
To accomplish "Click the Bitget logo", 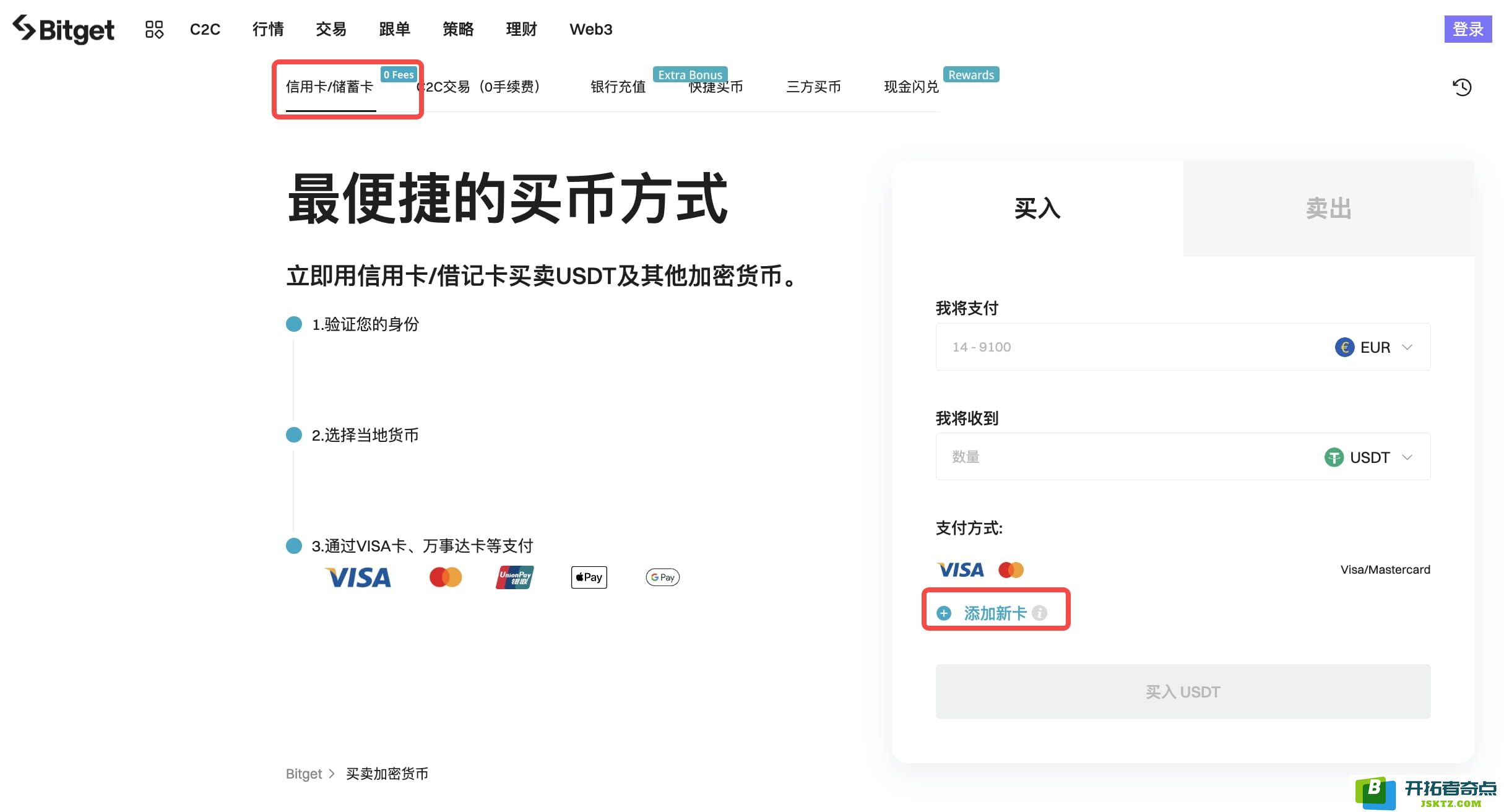I will pos(63,29).
